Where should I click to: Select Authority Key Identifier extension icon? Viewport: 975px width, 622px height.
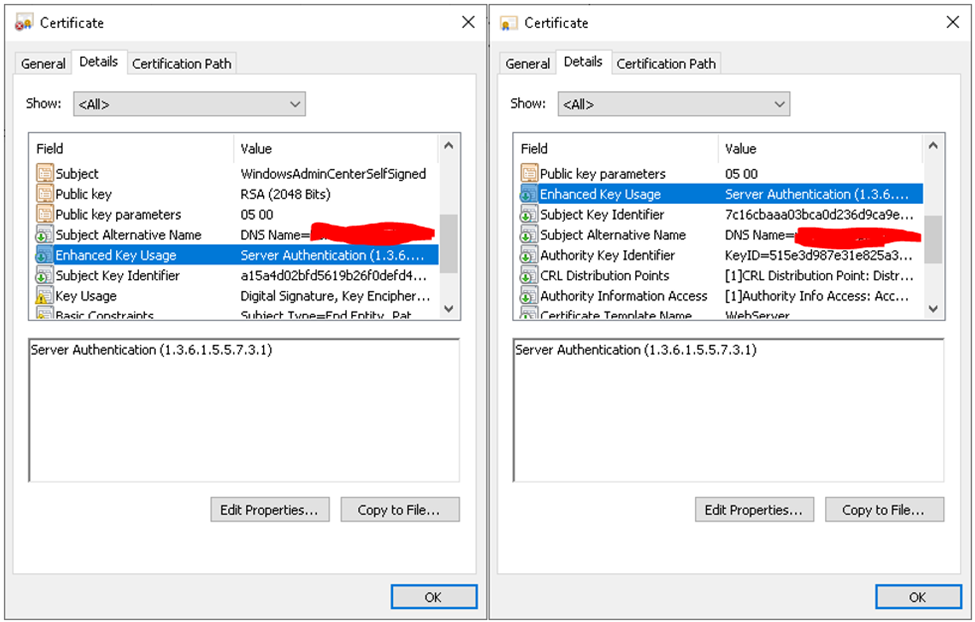pyautogui.click(x=529, y=255)
